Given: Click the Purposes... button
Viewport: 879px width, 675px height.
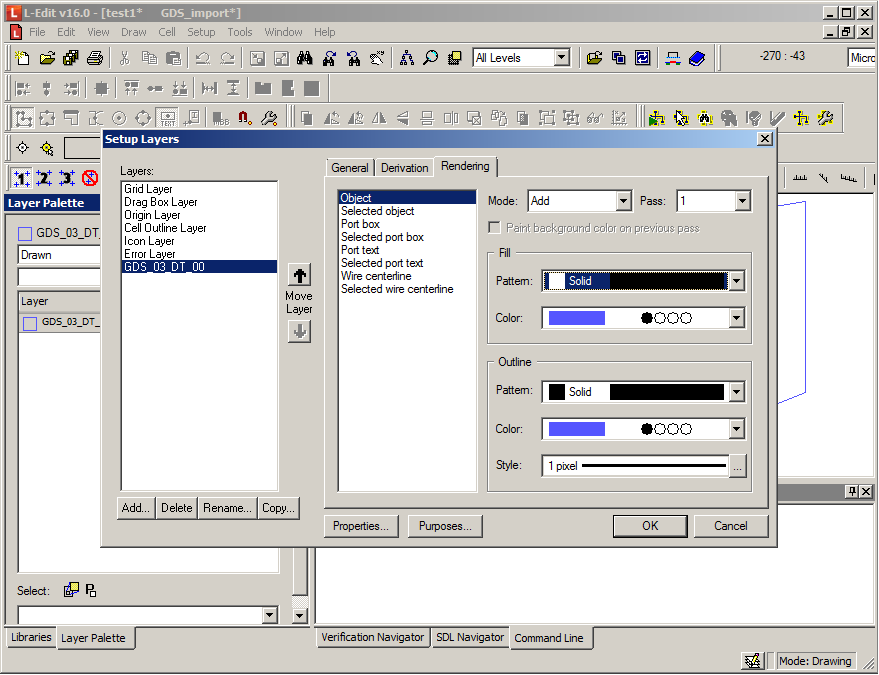Looking at the screenshot, I should (445, 526).
